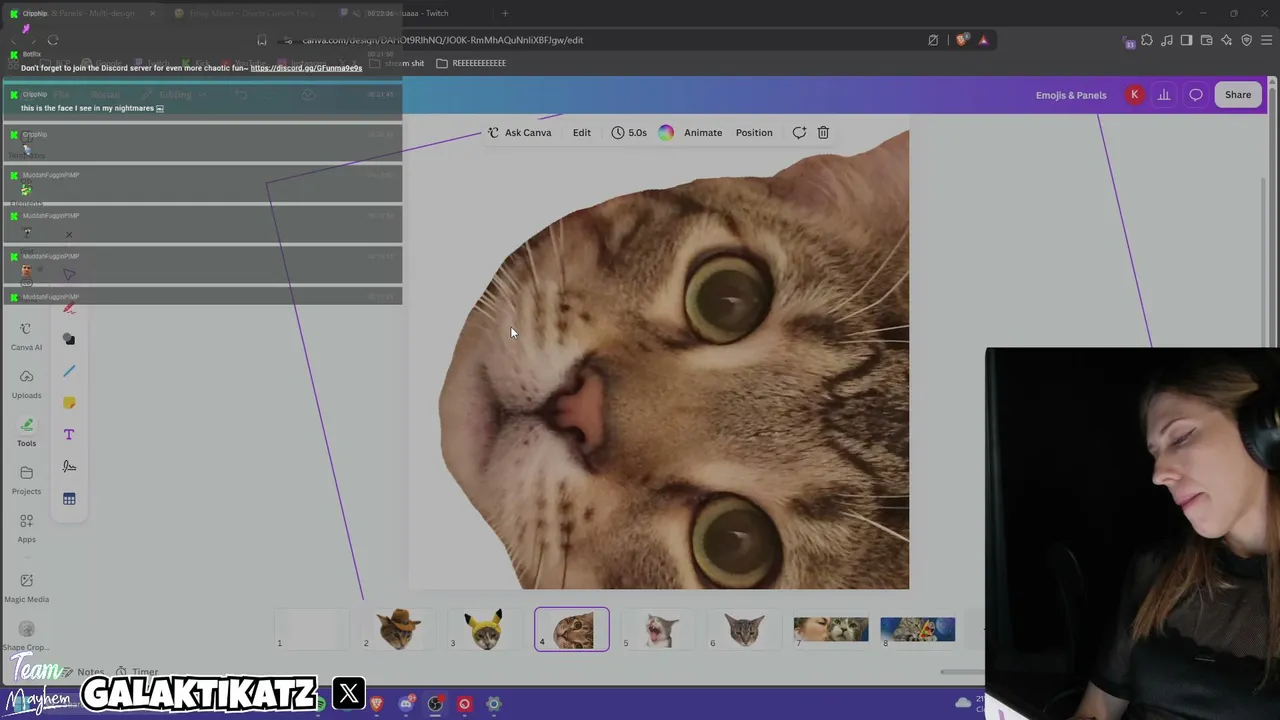This screenshot has width=1280, height=720.
Task: Delete element with the trash icon
Action: point(823,132)
